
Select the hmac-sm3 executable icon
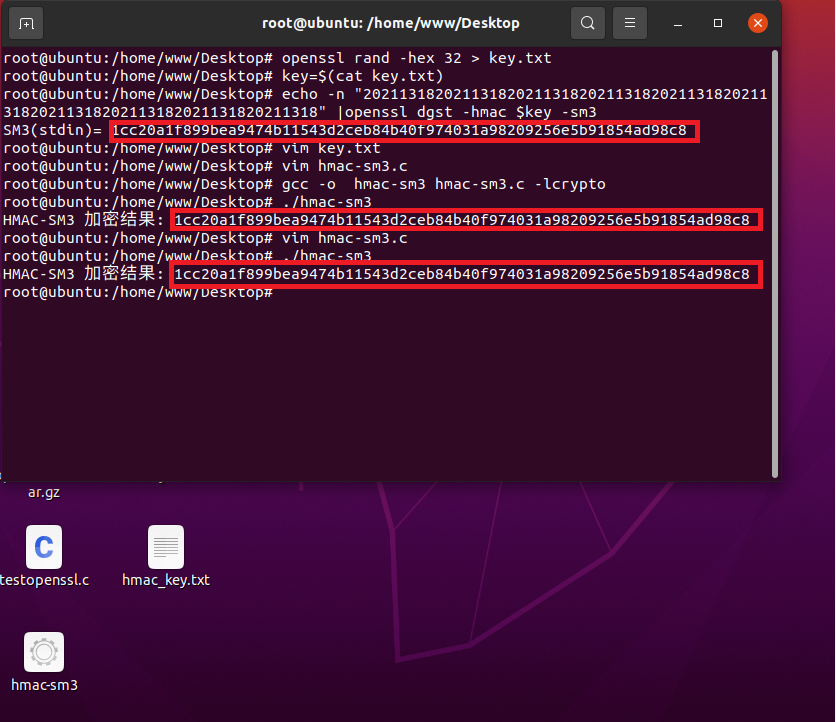pyautogui.click(x=44, y=662)
